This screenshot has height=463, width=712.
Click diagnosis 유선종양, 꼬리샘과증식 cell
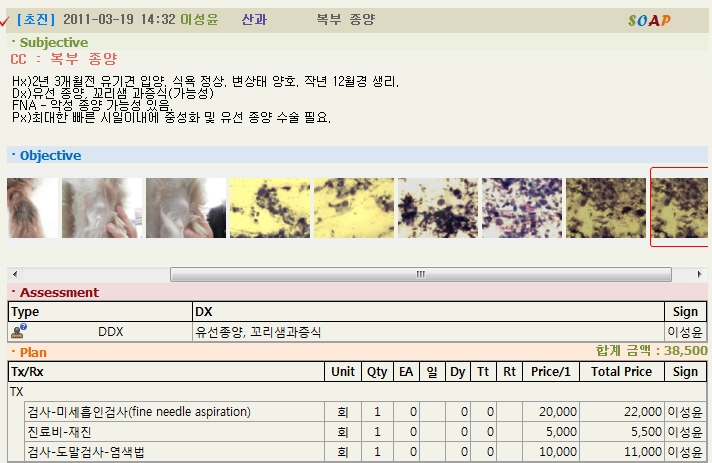(428, 332)
